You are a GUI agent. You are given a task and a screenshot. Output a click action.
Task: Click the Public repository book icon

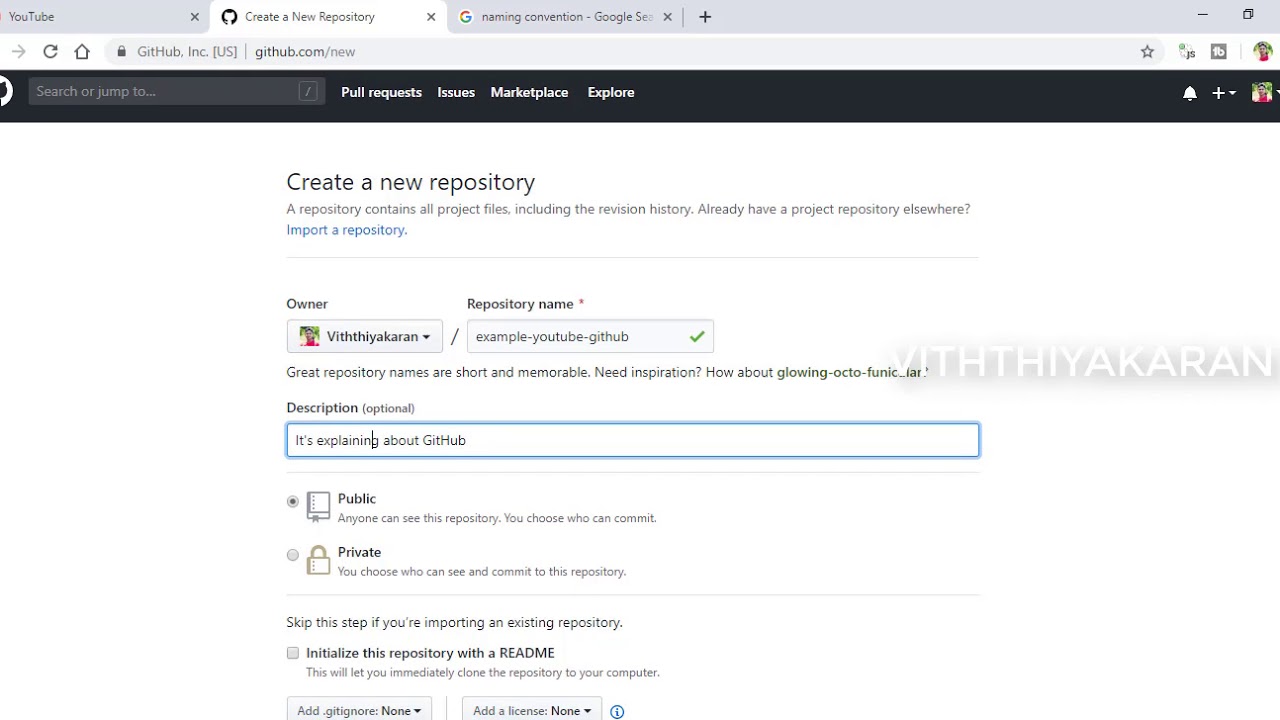318,506
